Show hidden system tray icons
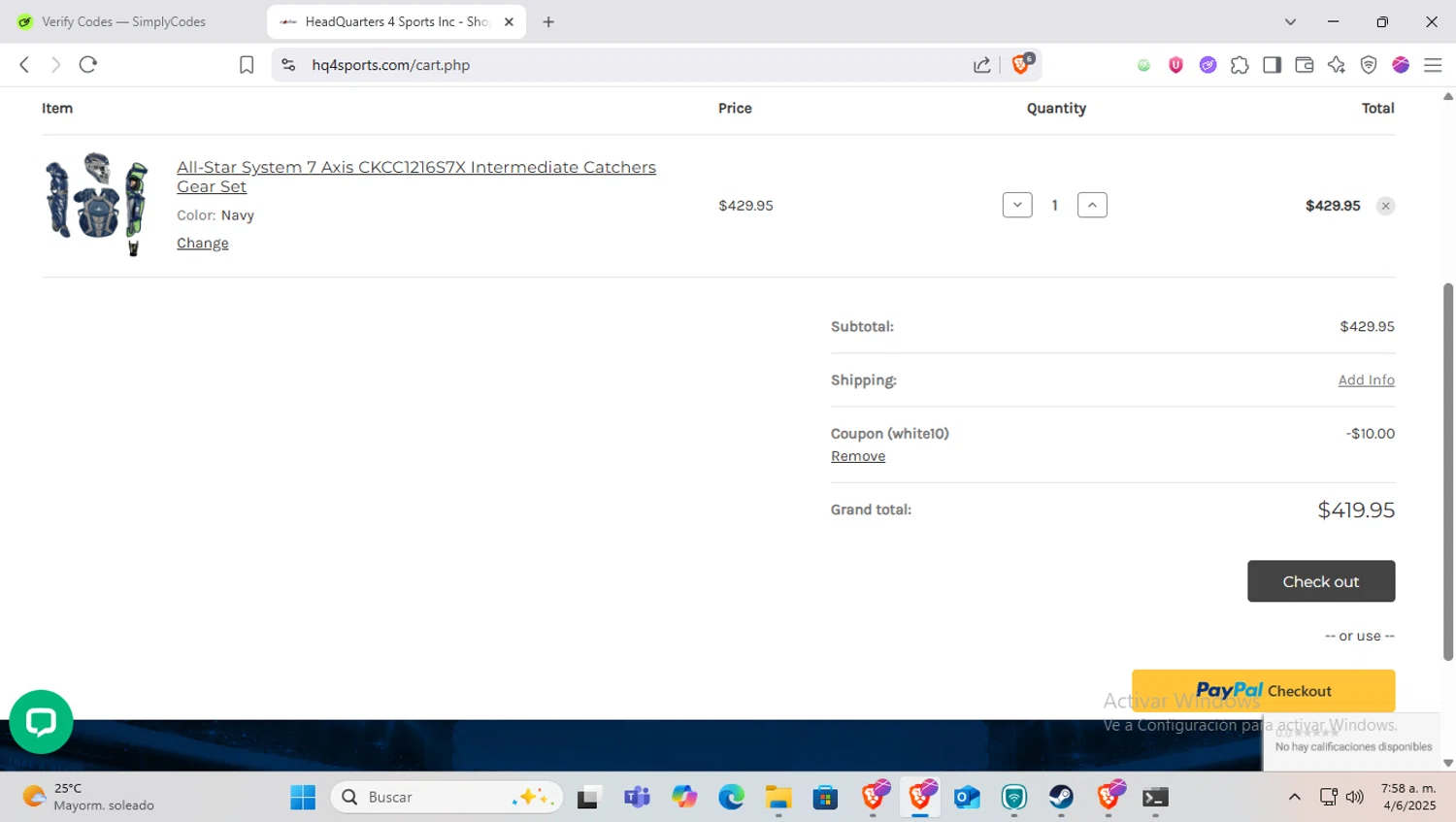Viewport: 1456px width, 822px height. pyautogui.click(x=1294, y=797)
